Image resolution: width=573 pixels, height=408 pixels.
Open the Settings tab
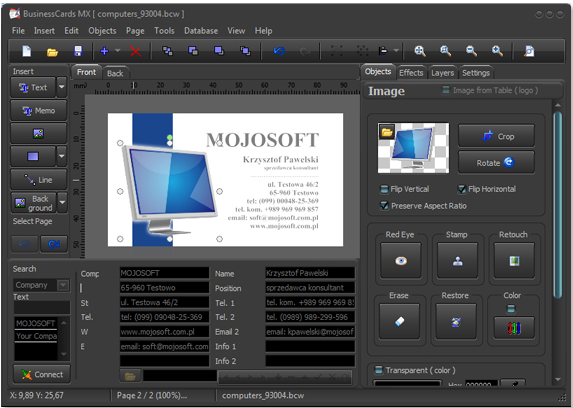tap(476, 73)
